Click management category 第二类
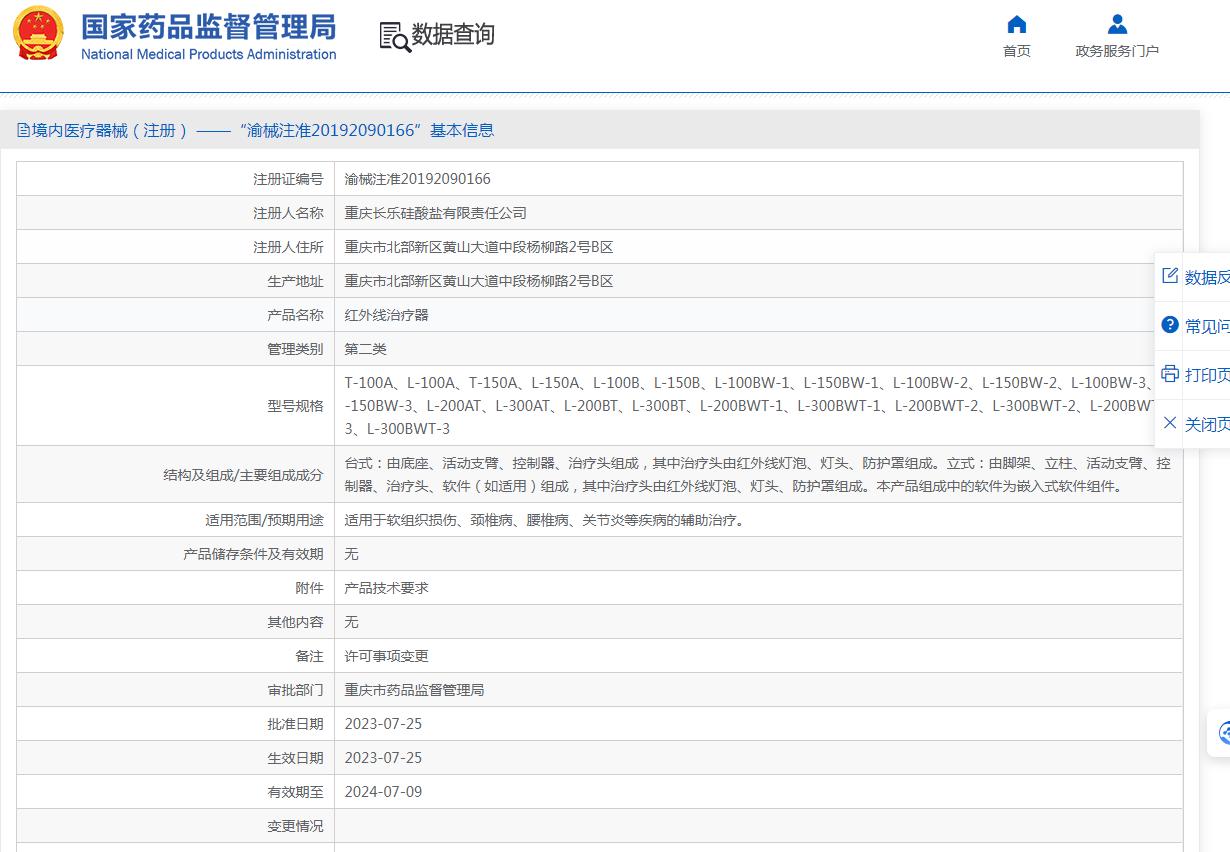1230x852 pixels. [365, 349]
